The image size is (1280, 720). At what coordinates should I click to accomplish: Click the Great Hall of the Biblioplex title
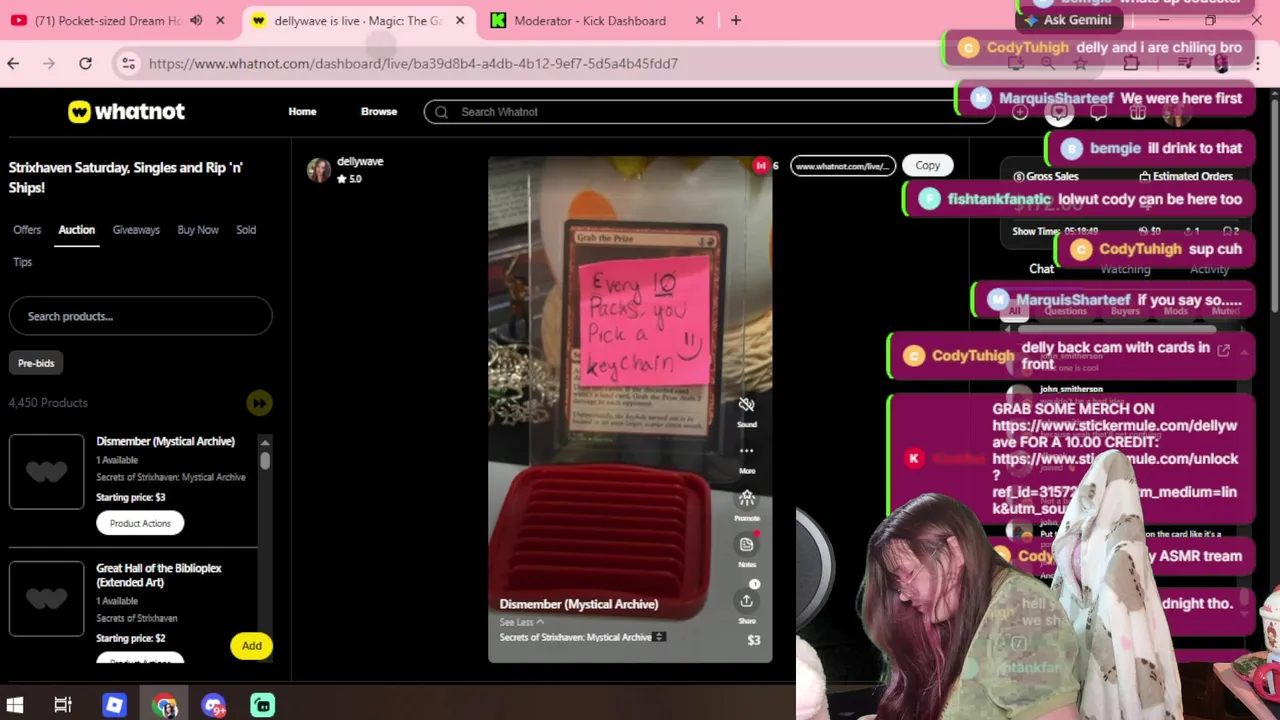[159, 575]
